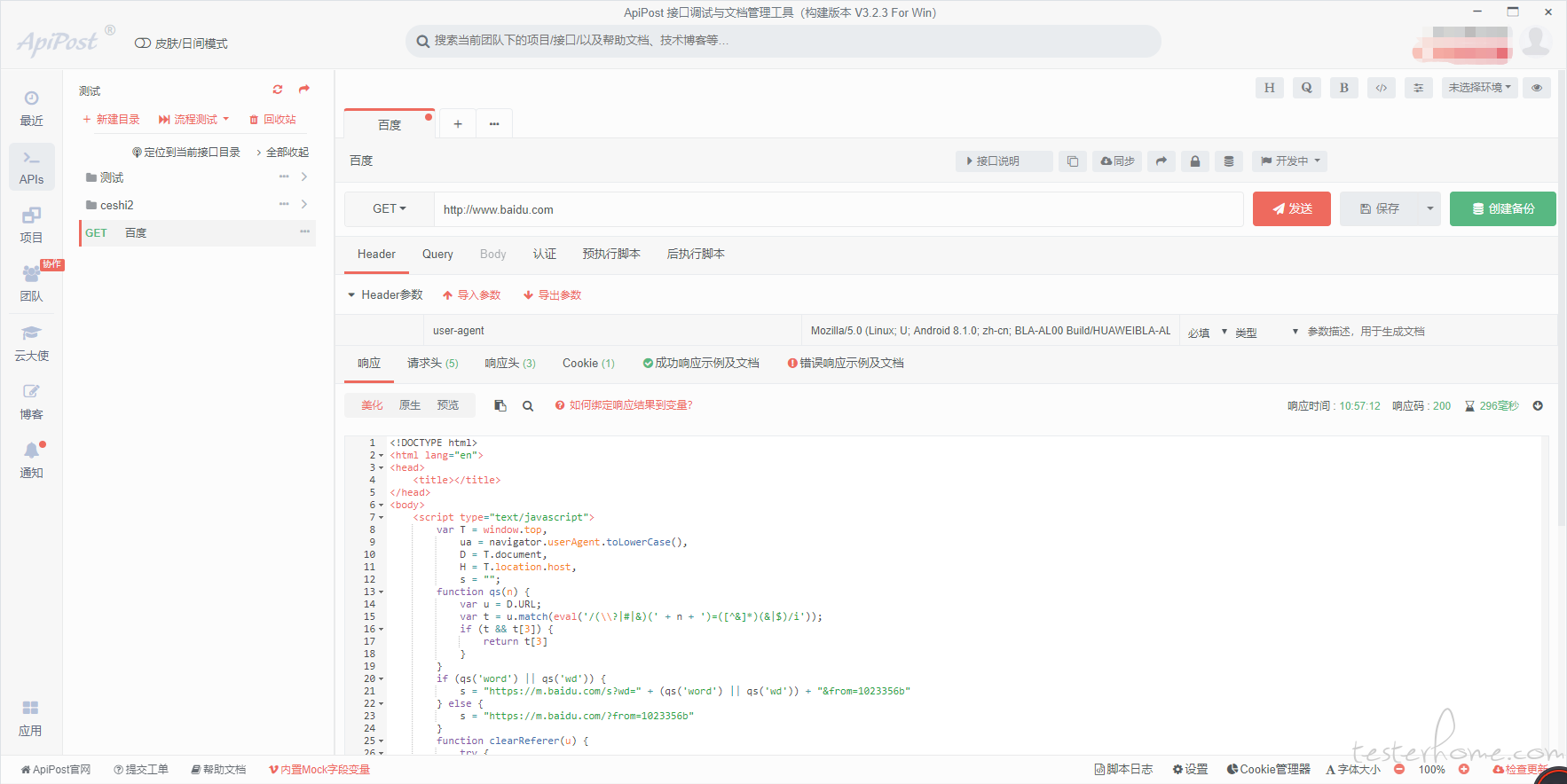Click 导入参数 import parameters
This screenshot has height=784, width=1567.
coord(472,294)
